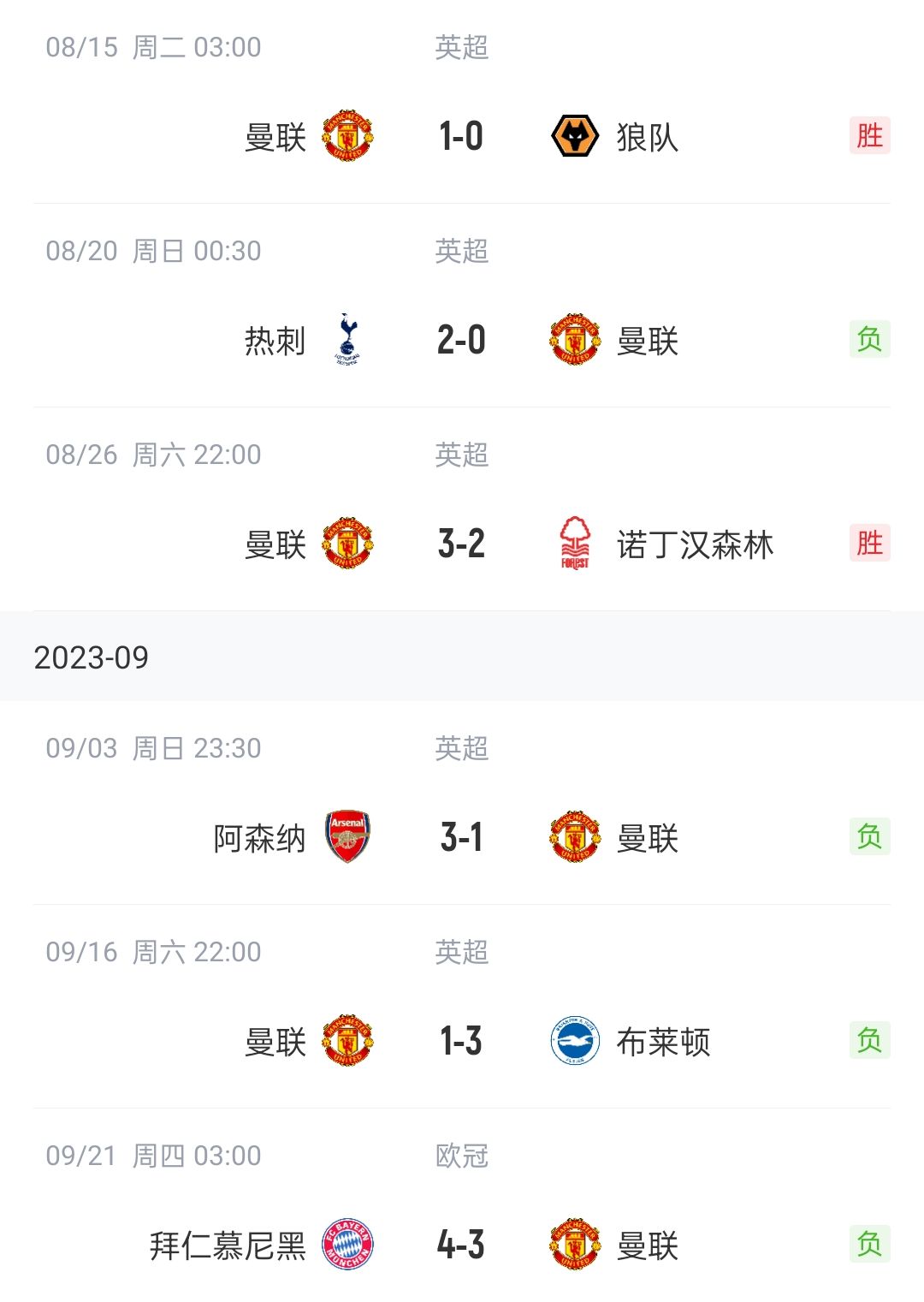Click the 拜仁慕尼黑 team name

[228, 1246]
